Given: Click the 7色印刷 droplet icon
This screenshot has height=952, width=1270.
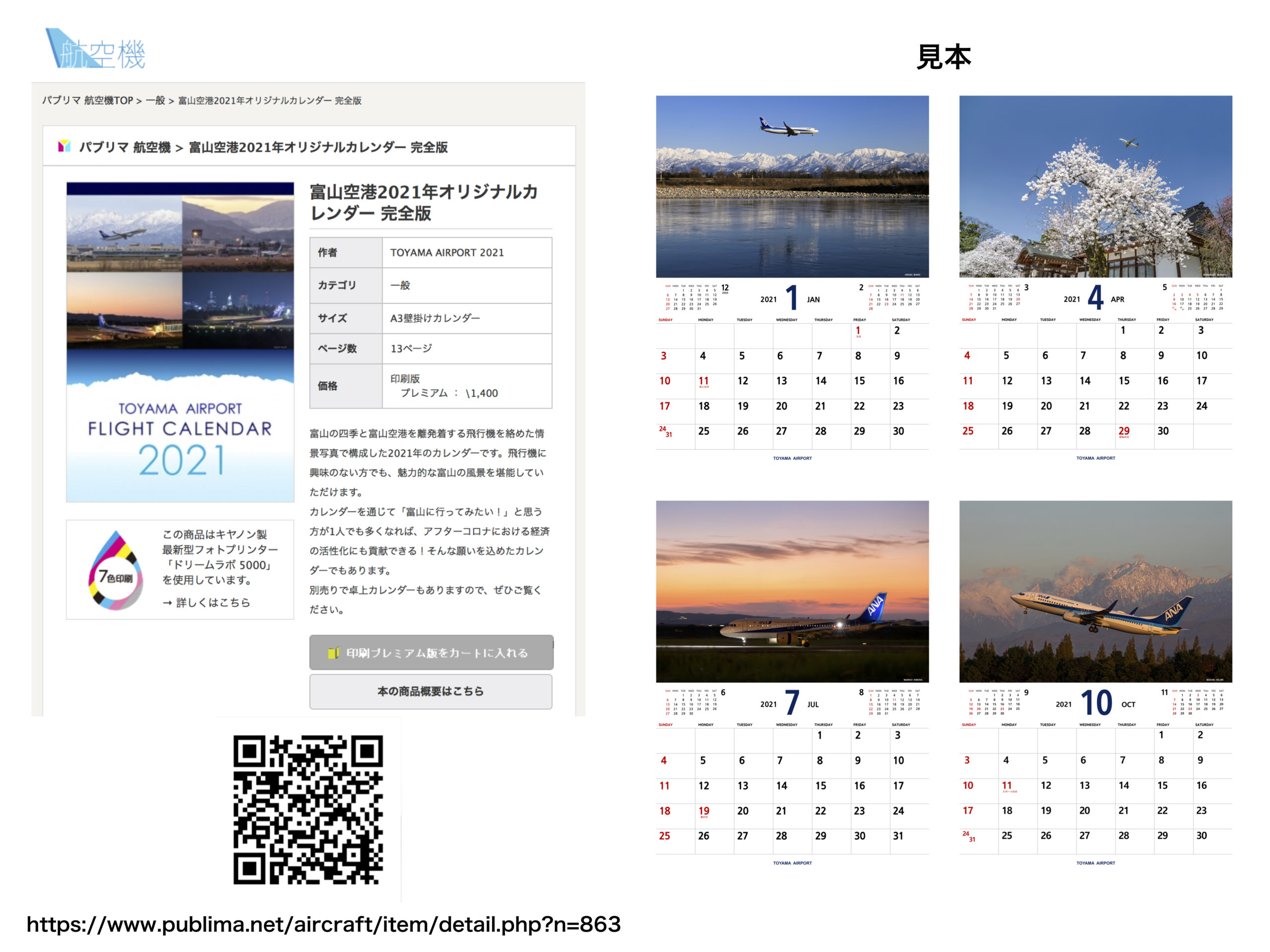Looking at the screenshot, I should tap(116, 570).
